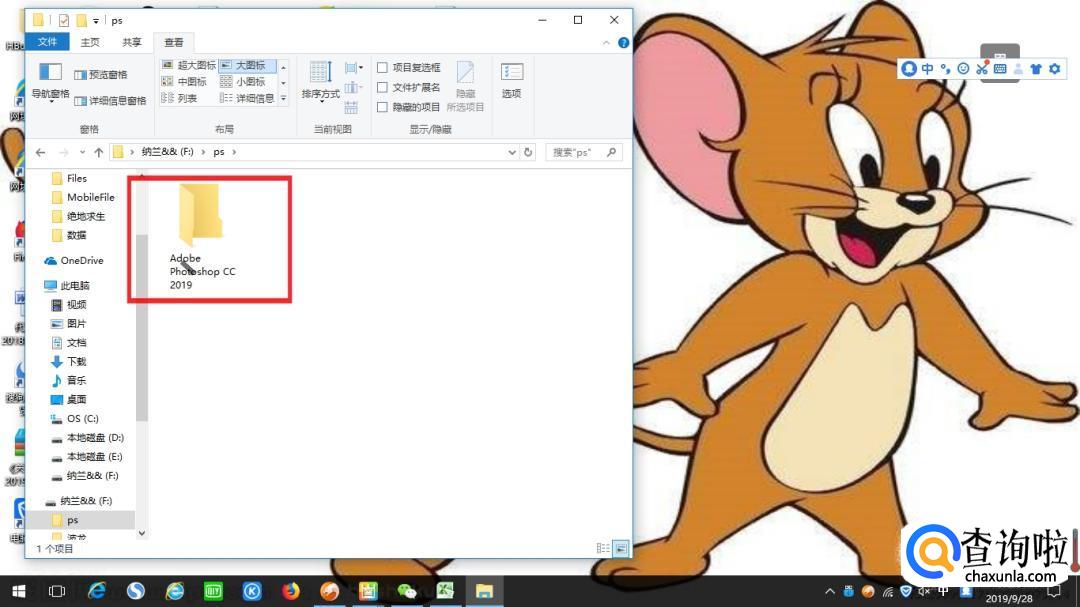Open 本地磁盘 (D:) drive
1080x607 pixels.
95,438
